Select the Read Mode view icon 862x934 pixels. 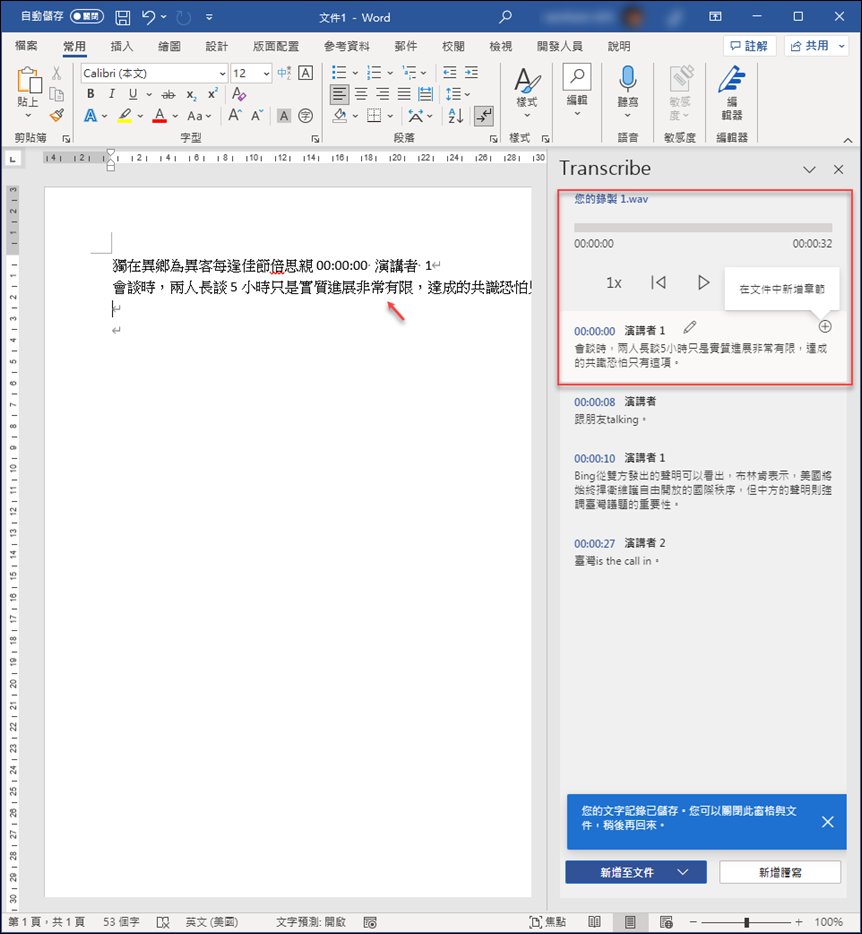(594, 922)
